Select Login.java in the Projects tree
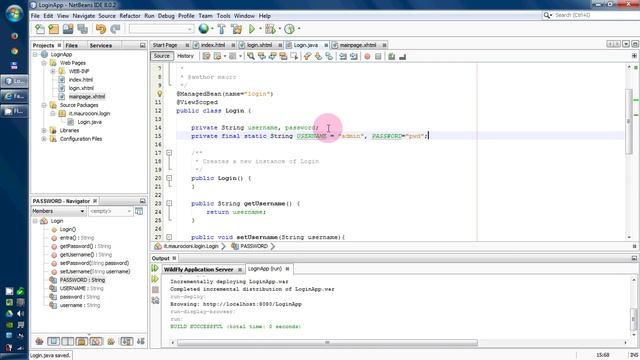Viewport: 640px width, 360px height. click(89, 122)
